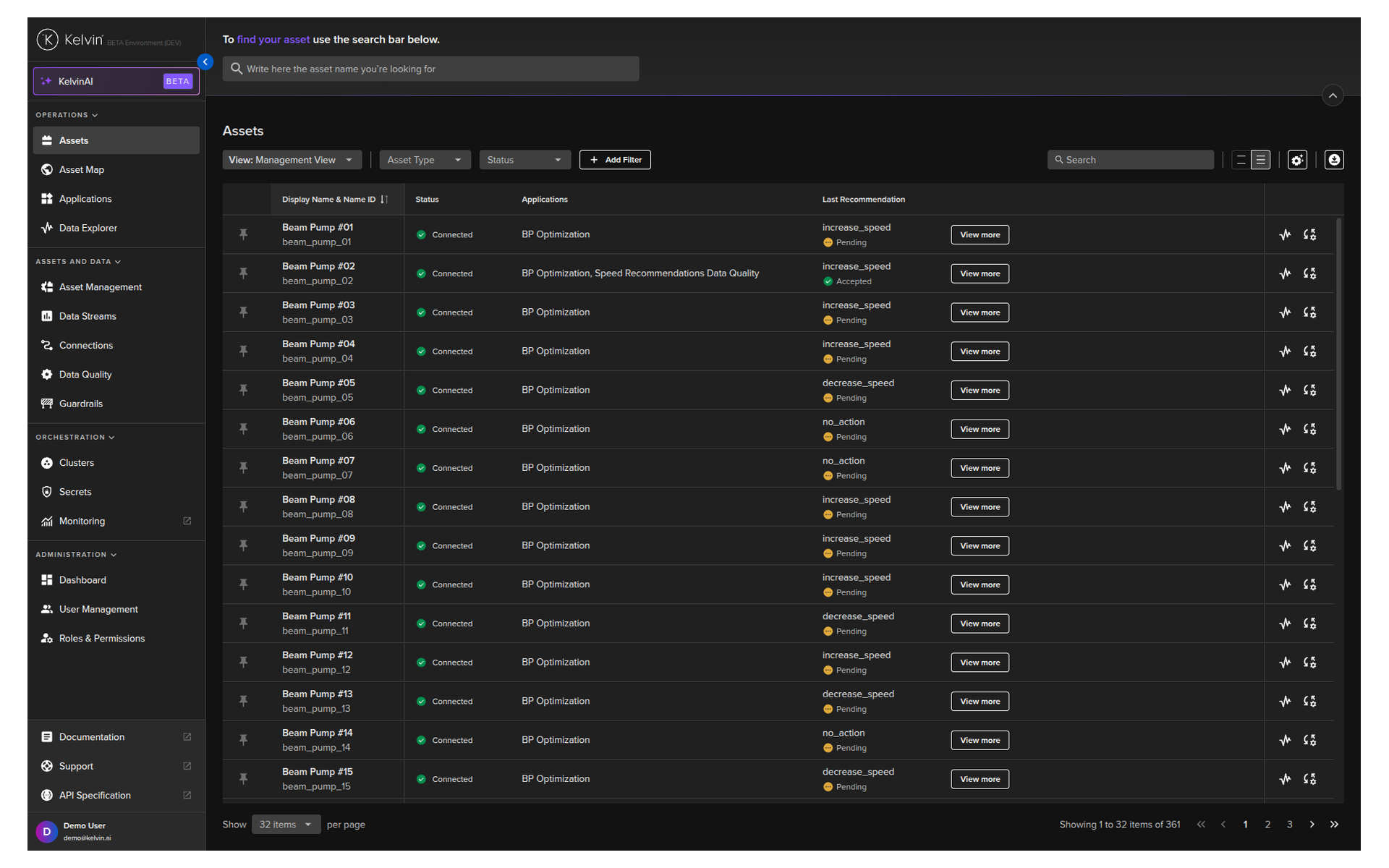1389x868 pixels.
Task: Toggle pin on Beam Pump #05
Action: tap(243, 390)
